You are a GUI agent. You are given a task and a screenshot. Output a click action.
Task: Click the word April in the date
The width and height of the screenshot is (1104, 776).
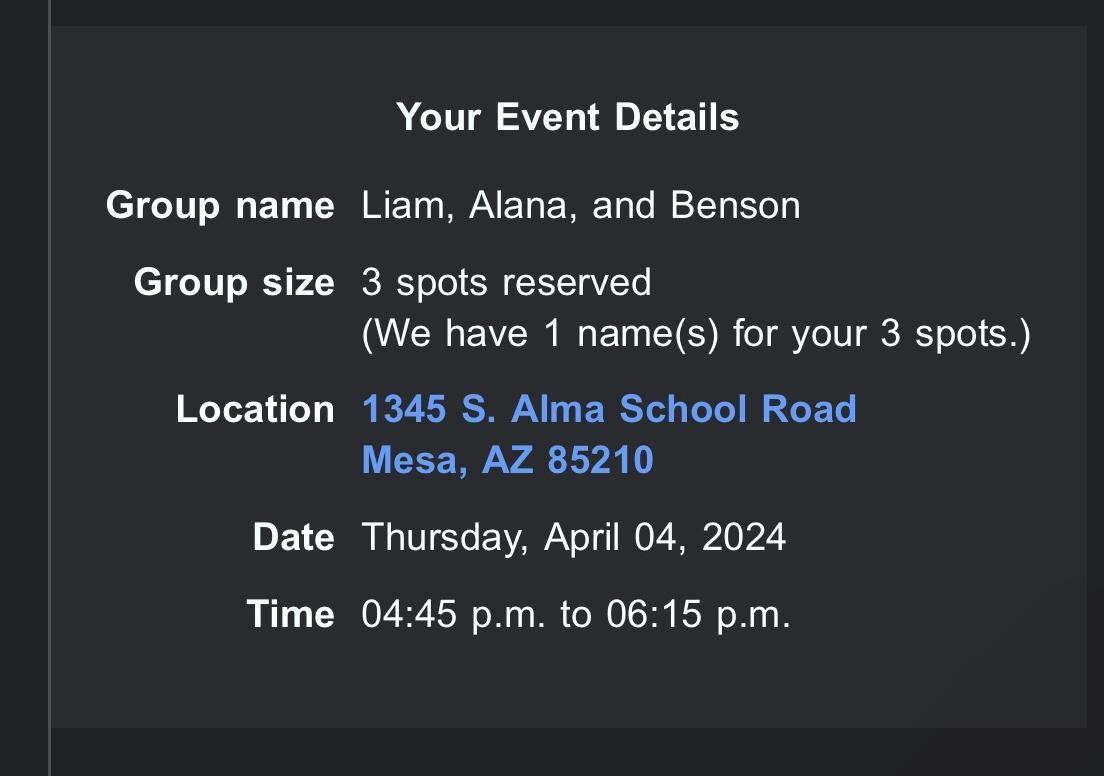tap(583, 537)
